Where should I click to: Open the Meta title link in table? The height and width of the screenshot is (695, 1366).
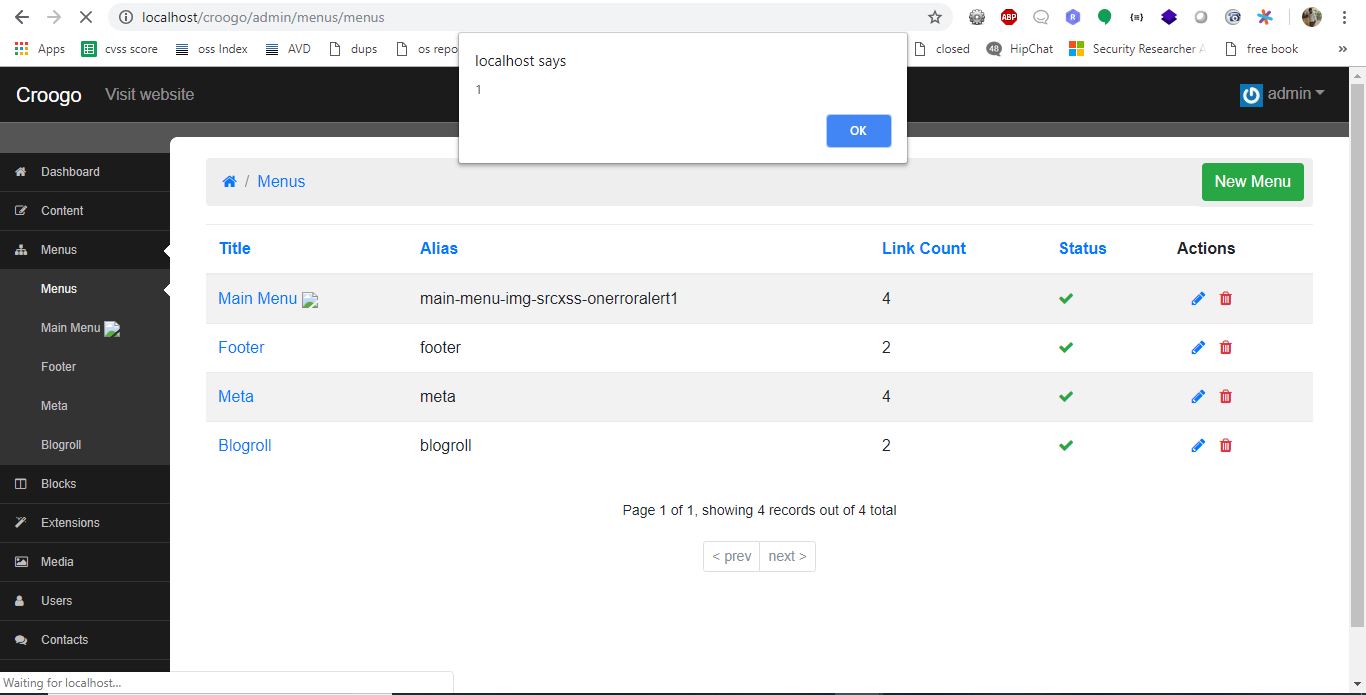click(x=236, y=397)
